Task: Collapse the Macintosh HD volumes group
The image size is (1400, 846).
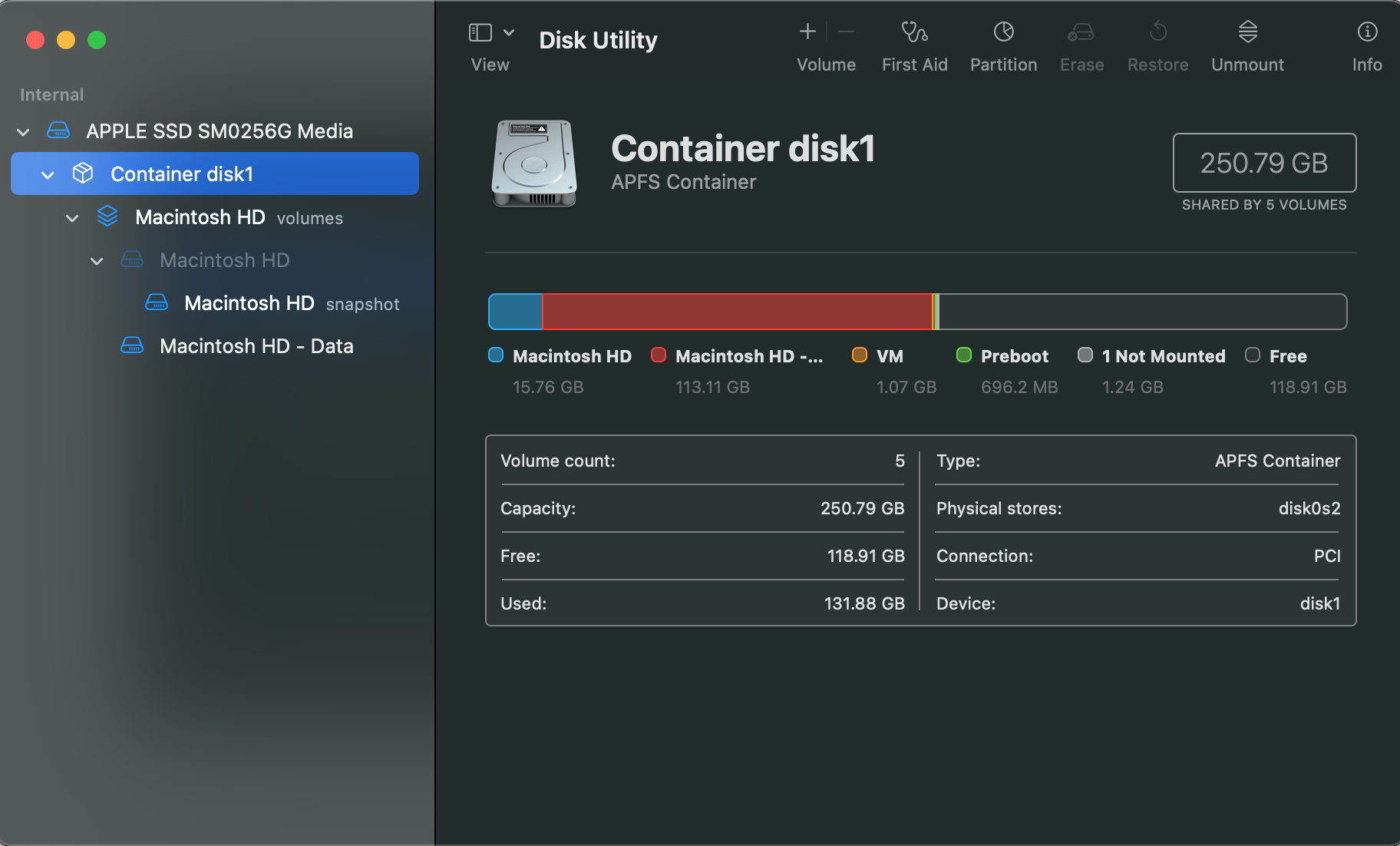Action: click(x=72, y=218)
